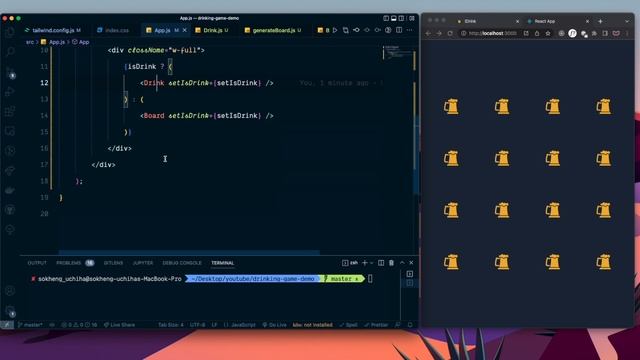Open the Extensions view in the activity bar
Image resolution: width=640 pixels, height=360 pixels.
pyautogui.click(x=10, y=111)
